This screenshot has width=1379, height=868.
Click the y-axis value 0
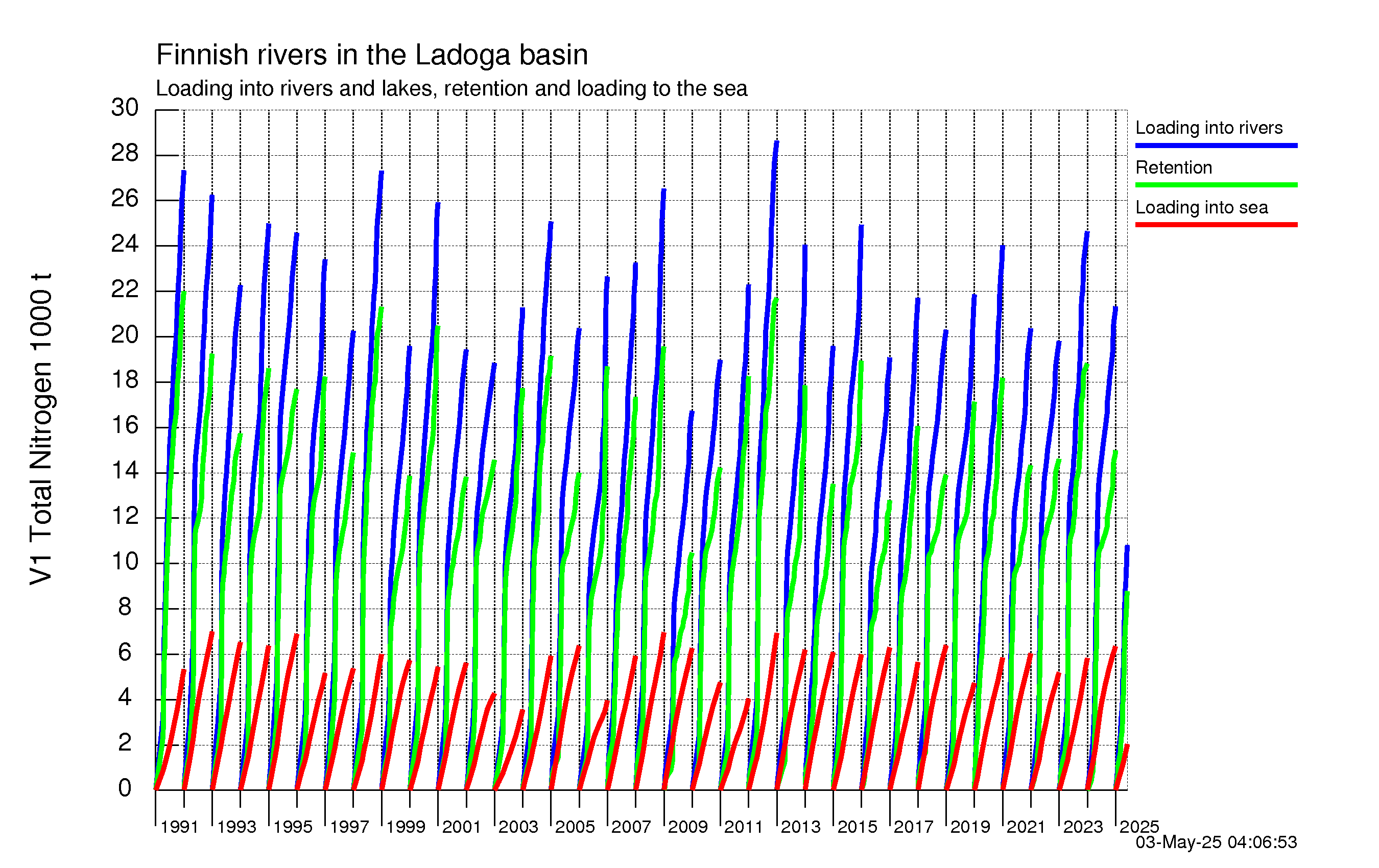(x=125, y=788)
